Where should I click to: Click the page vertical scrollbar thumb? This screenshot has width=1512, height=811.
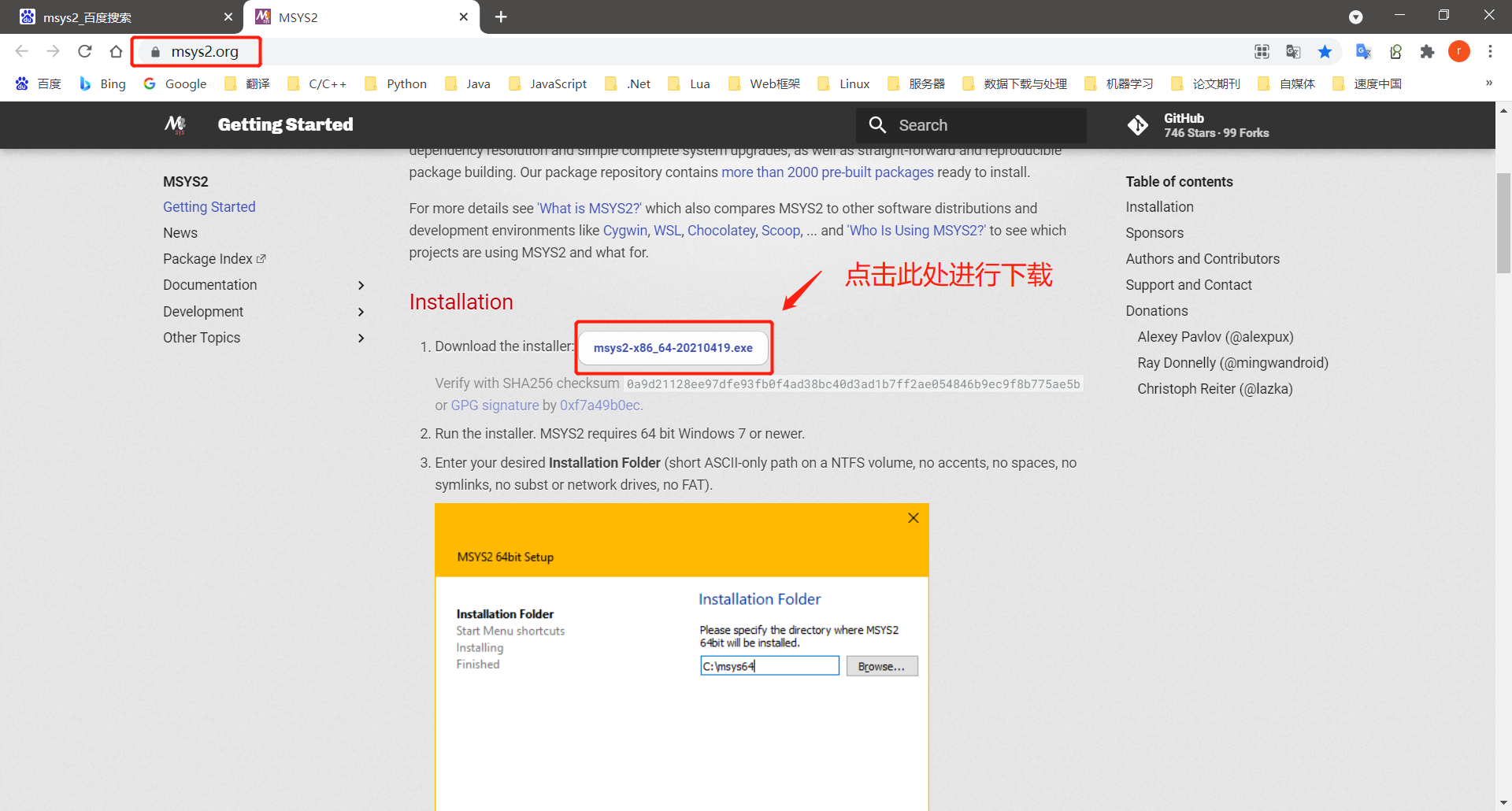(1503, 222)
